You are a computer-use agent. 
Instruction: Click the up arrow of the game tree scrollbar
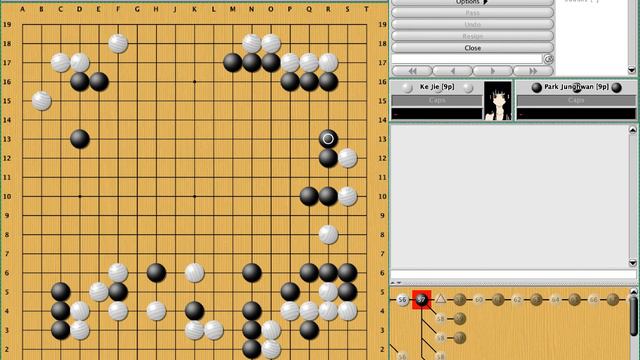(633, 291)
